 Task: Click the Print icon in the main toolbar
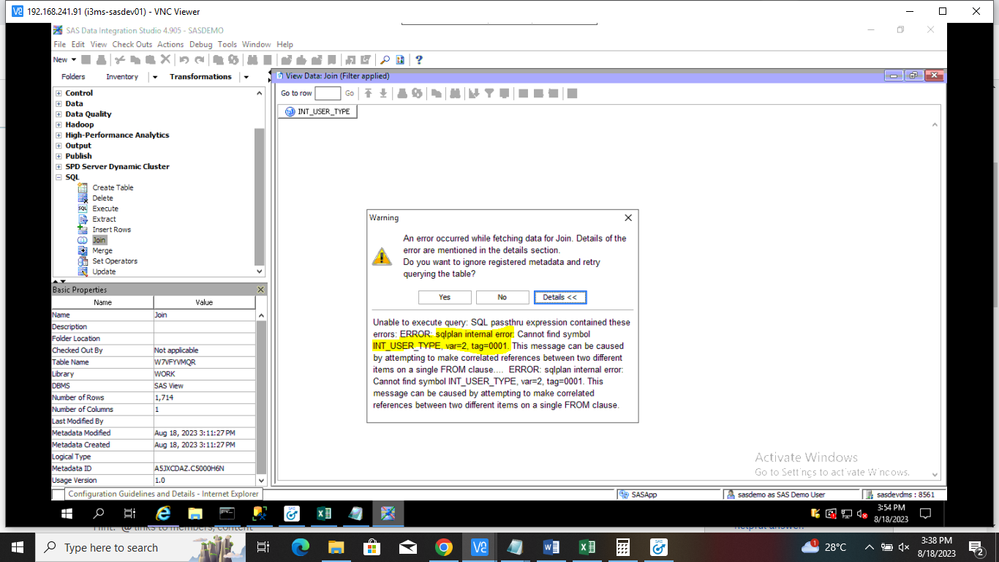point(101,60)
